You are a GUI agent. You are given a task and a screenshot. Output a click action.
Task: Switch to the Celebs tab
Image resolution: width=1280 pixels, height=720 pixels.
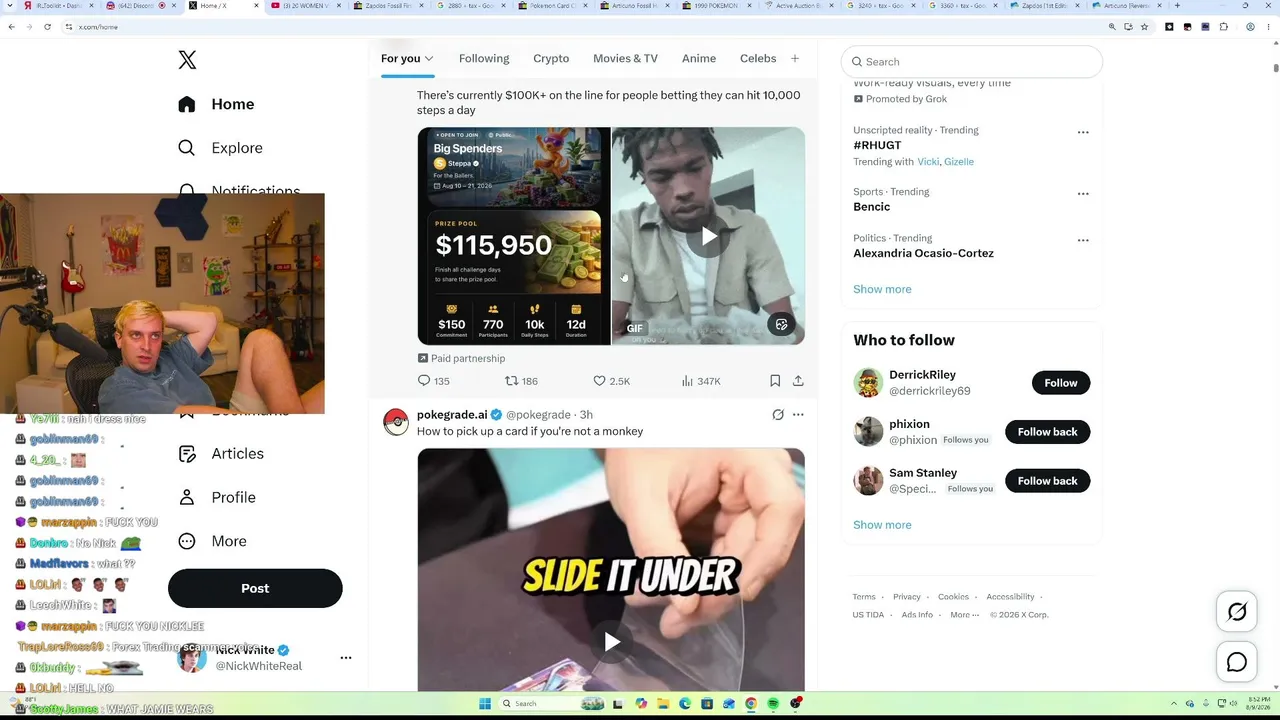[x=758, y=58]
